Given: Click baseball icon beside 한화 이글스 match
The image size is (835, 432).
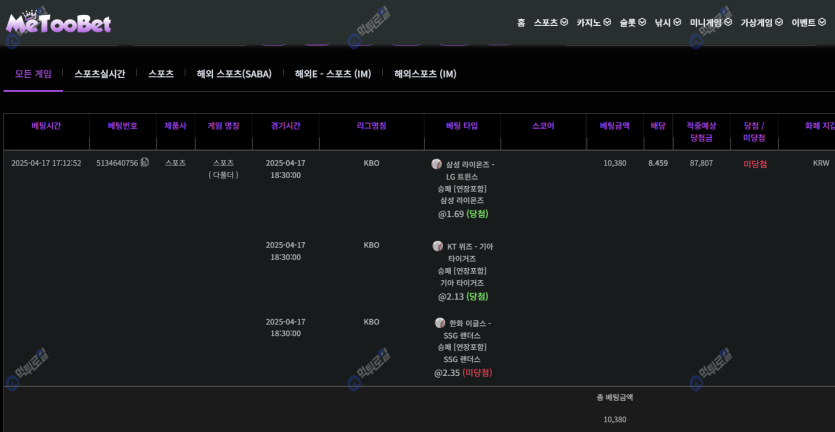Looking at the screenshot, I should [440, 323].
